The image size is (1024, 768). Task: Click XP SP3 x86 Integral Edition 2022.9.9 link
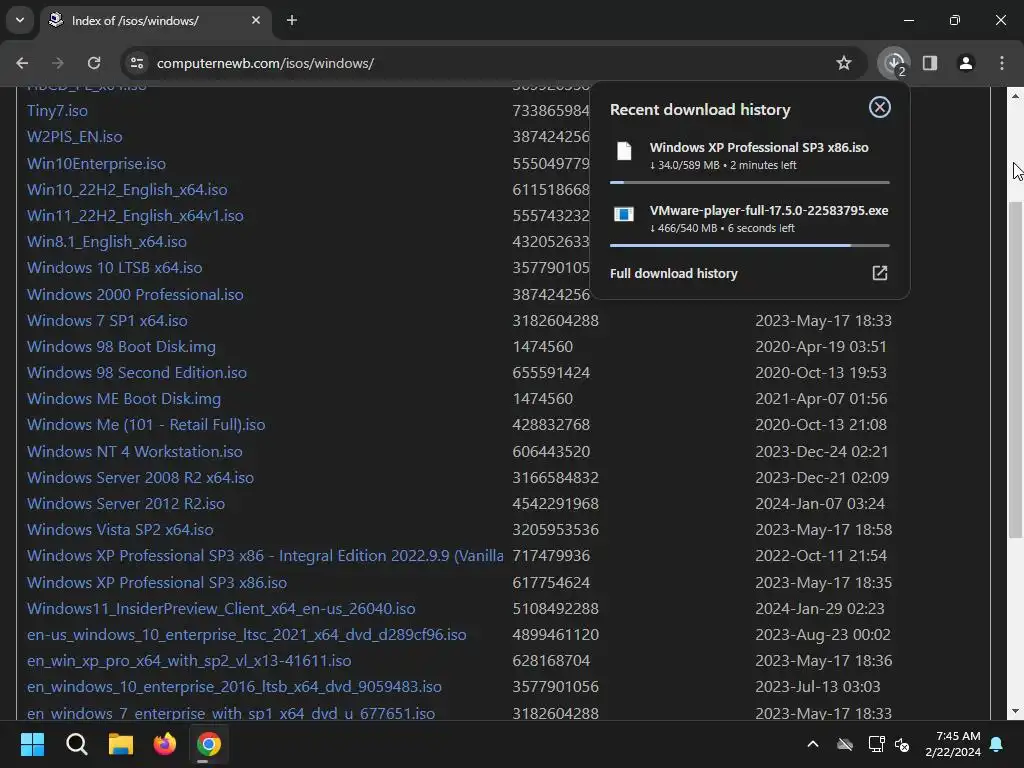click(x=264, y=556)
